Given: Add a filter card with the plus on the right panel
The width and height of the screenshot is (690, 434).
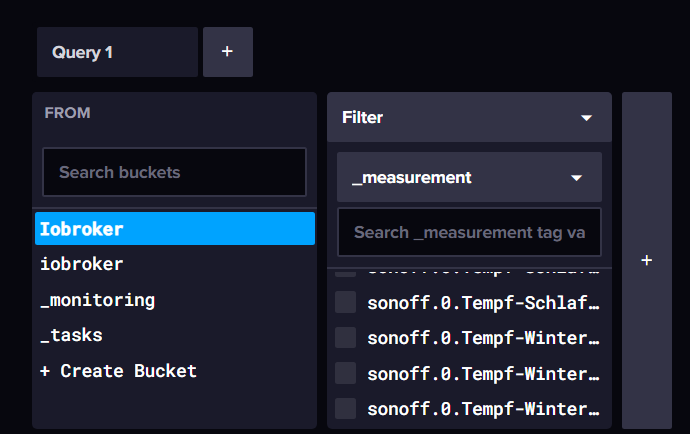Looking at the screenshot, I should tap(646, 261).
